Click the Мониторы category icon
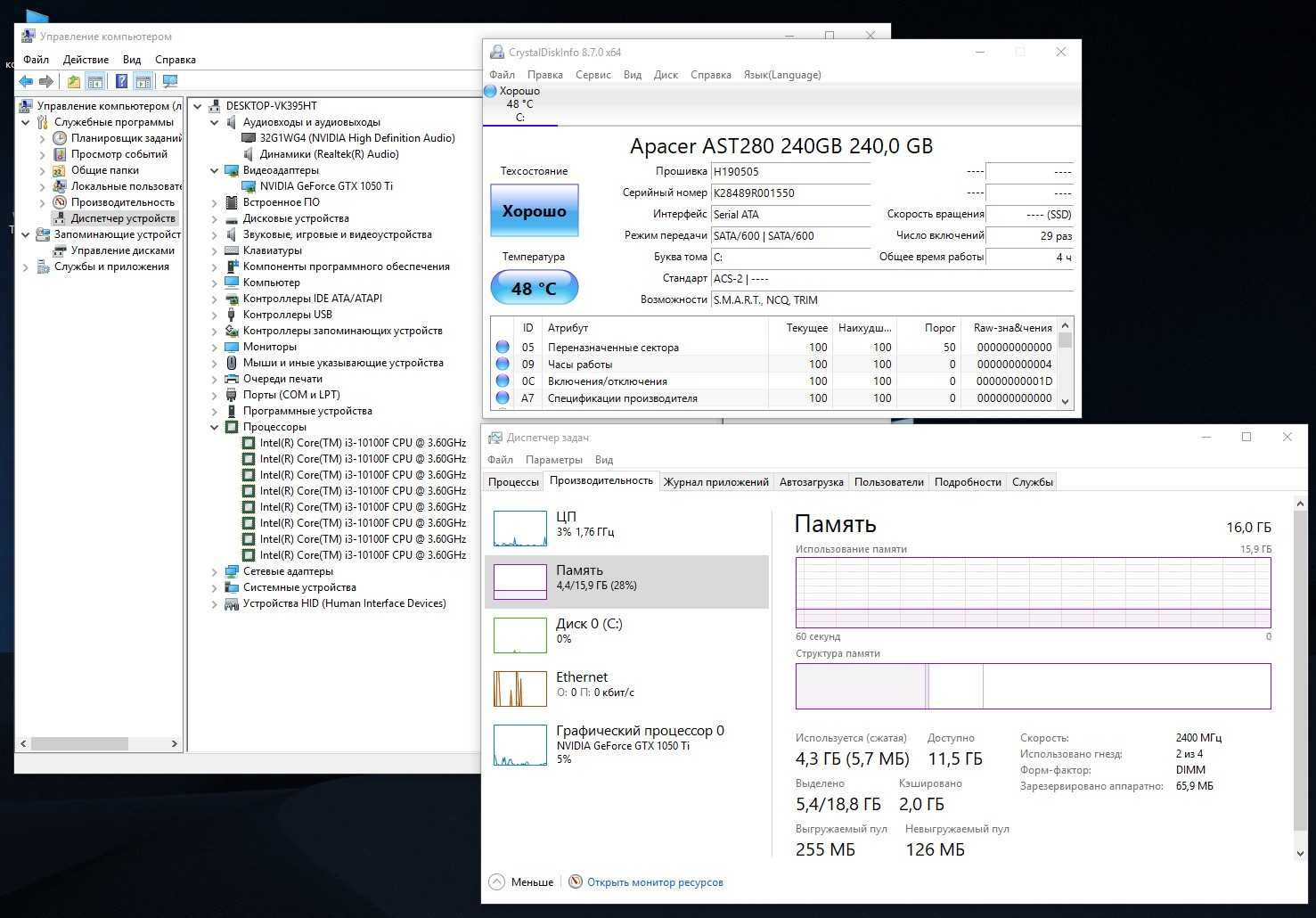Image resolution: width=1316 pixels, height=918 pixels. (232, 347)
